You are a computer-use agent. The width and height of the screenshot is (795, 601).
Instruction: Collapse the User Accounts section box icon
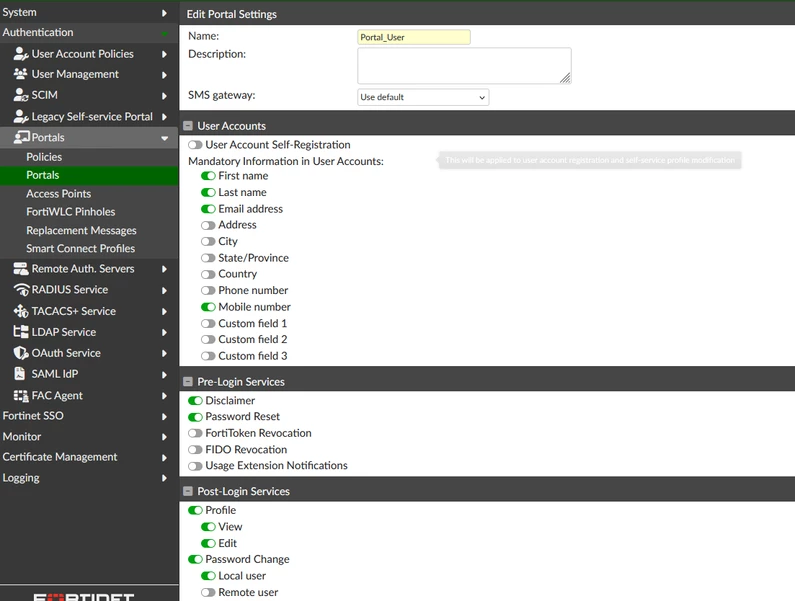point(188,126)
